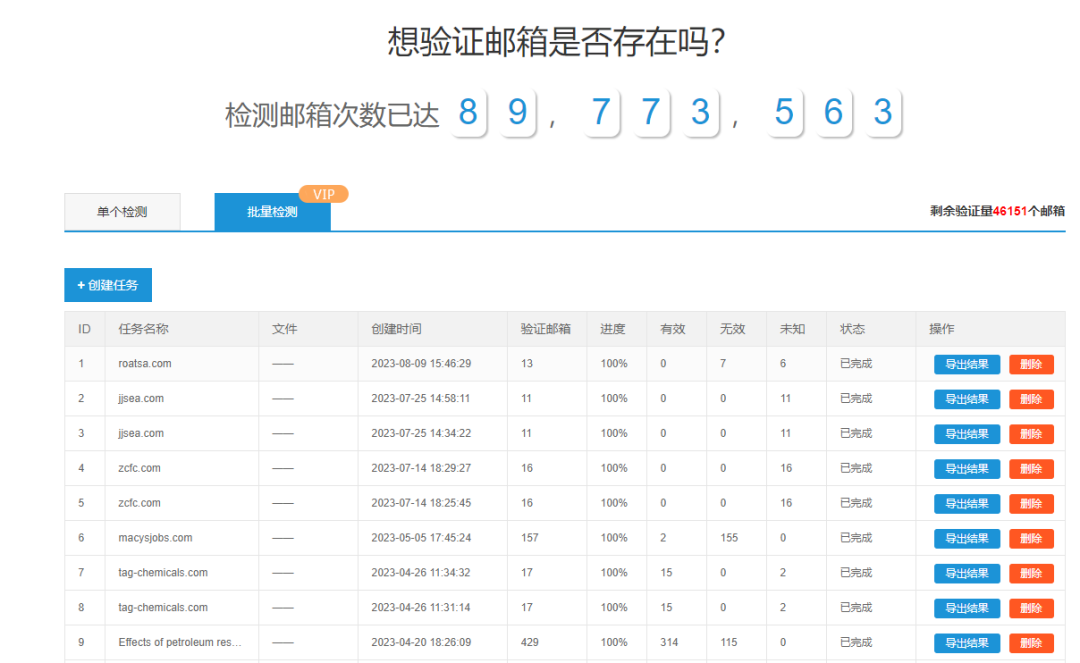Export results for roatsa.com task
Image resolution: width=1080 pixels, height=663 pixels.
966,364
